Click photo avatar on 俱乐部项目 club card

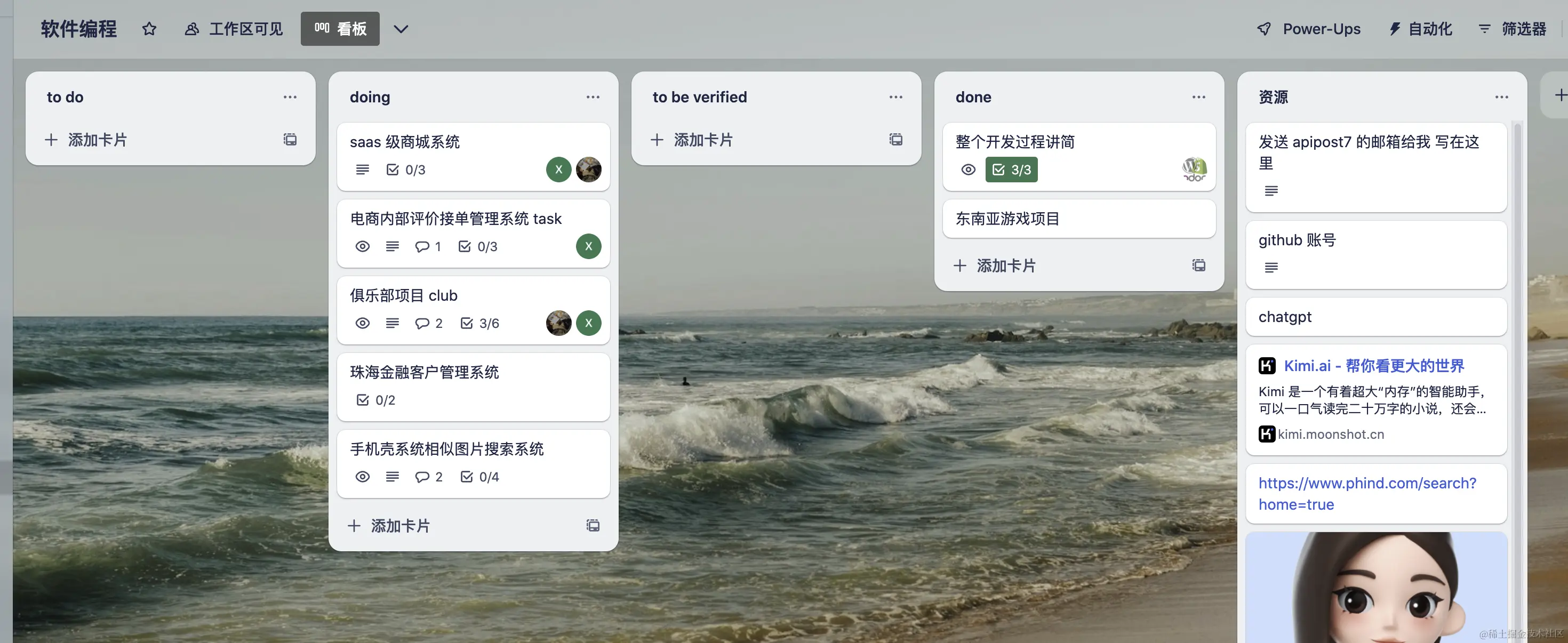[558, 323]
